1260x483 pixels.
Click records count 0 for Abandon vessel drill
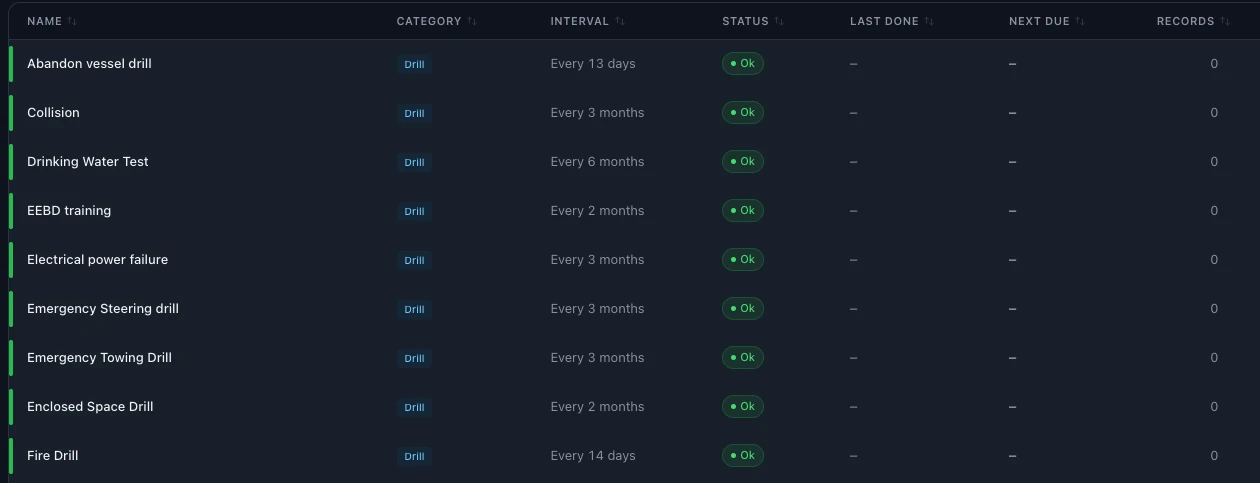tap(1214, 64)
